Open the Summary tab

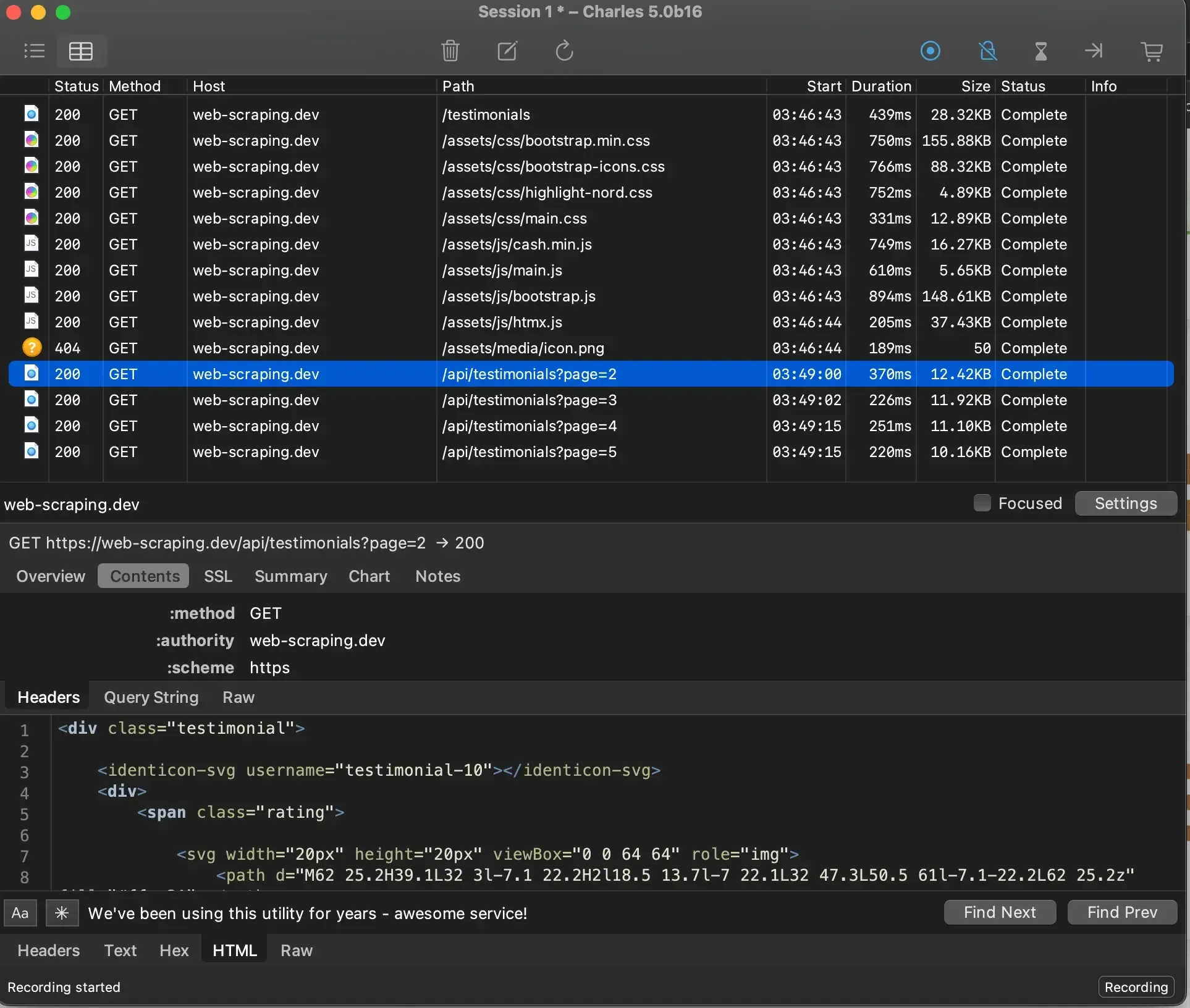(x=290, y=576)
